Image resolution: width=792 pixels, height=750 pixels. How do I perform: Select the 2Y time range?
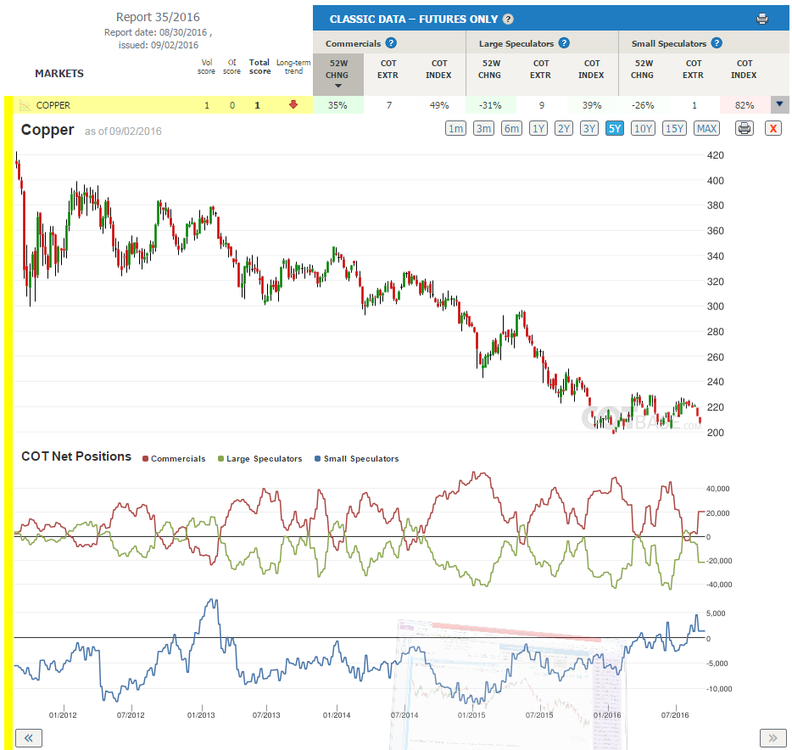(564, 128)
